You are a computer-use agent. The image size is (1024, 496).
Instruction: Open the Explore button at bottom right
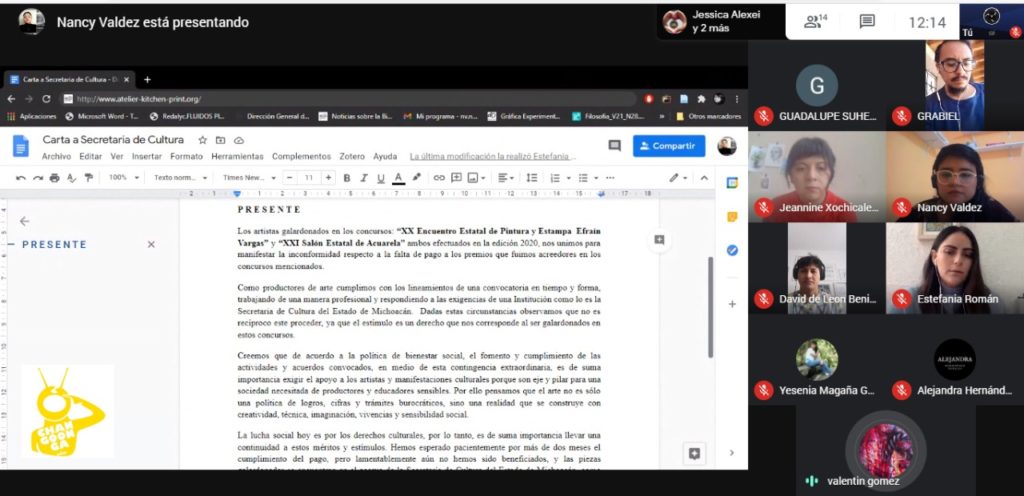pos(694,454)
